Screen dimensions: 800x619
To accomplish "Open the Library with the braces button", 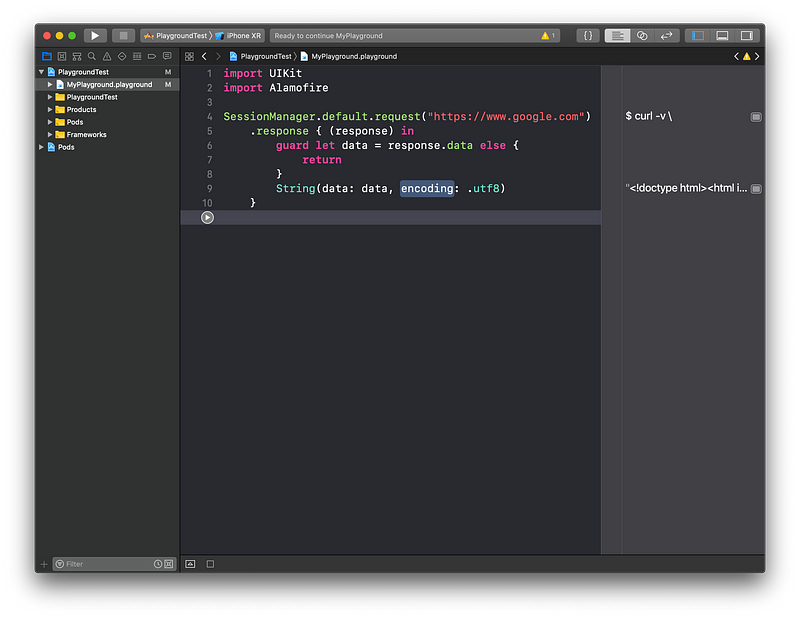I will pyautogui.click(x=588, y=36).
